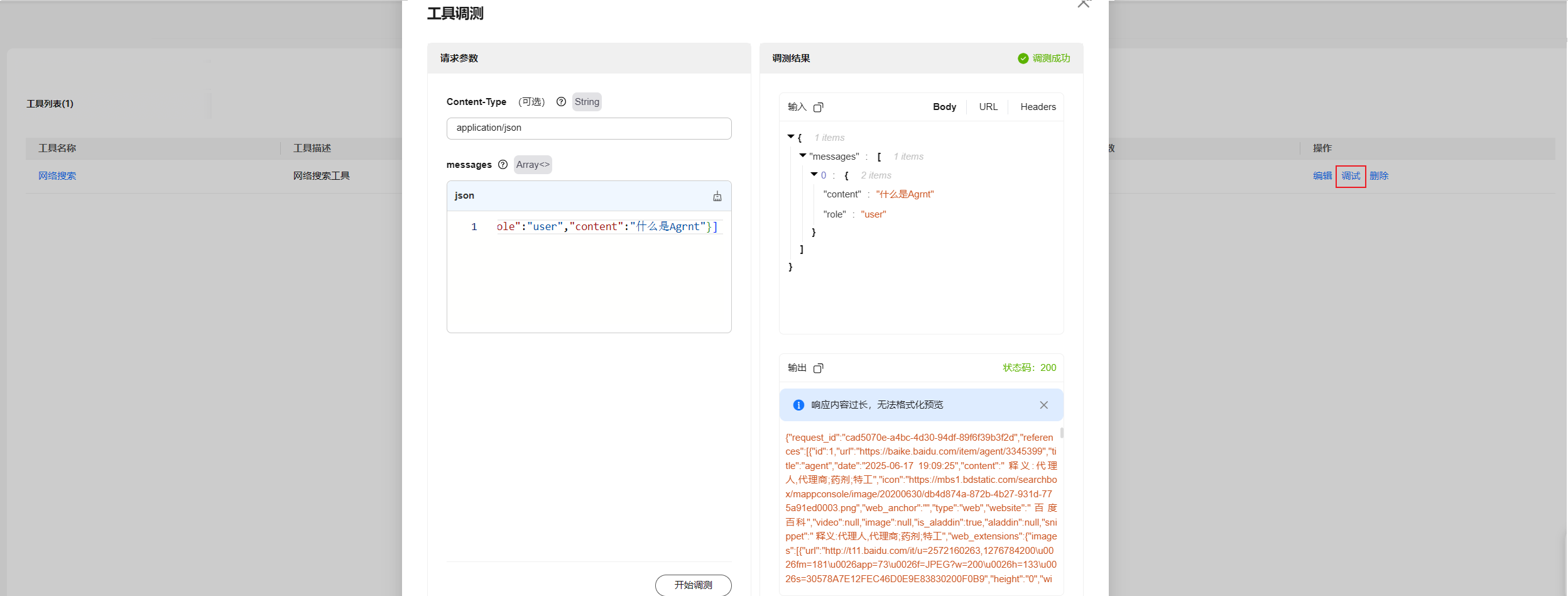Click the response JSON output text
The width and height of the screenshot is (1568, 596).
tap(921, 508)
